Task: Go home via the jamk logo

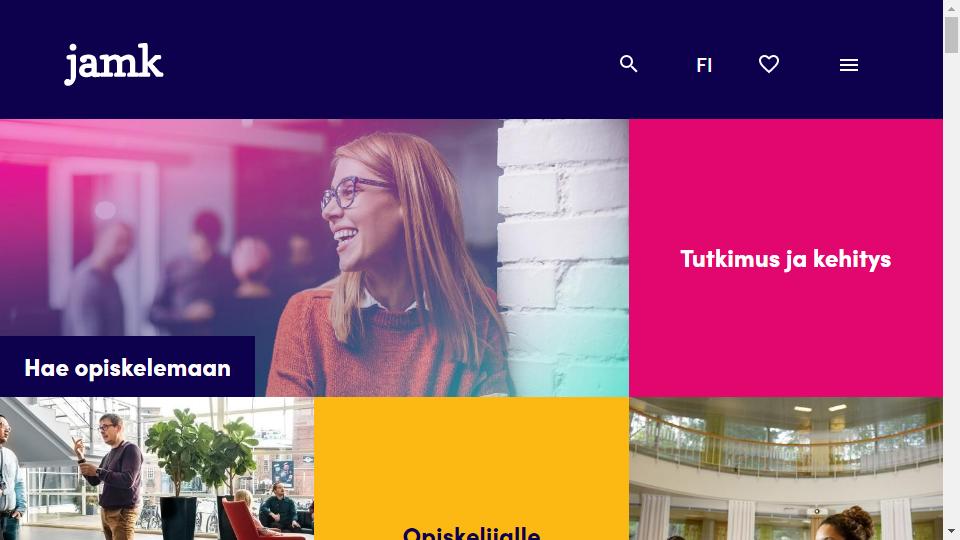Action: (x=114, y=64)
